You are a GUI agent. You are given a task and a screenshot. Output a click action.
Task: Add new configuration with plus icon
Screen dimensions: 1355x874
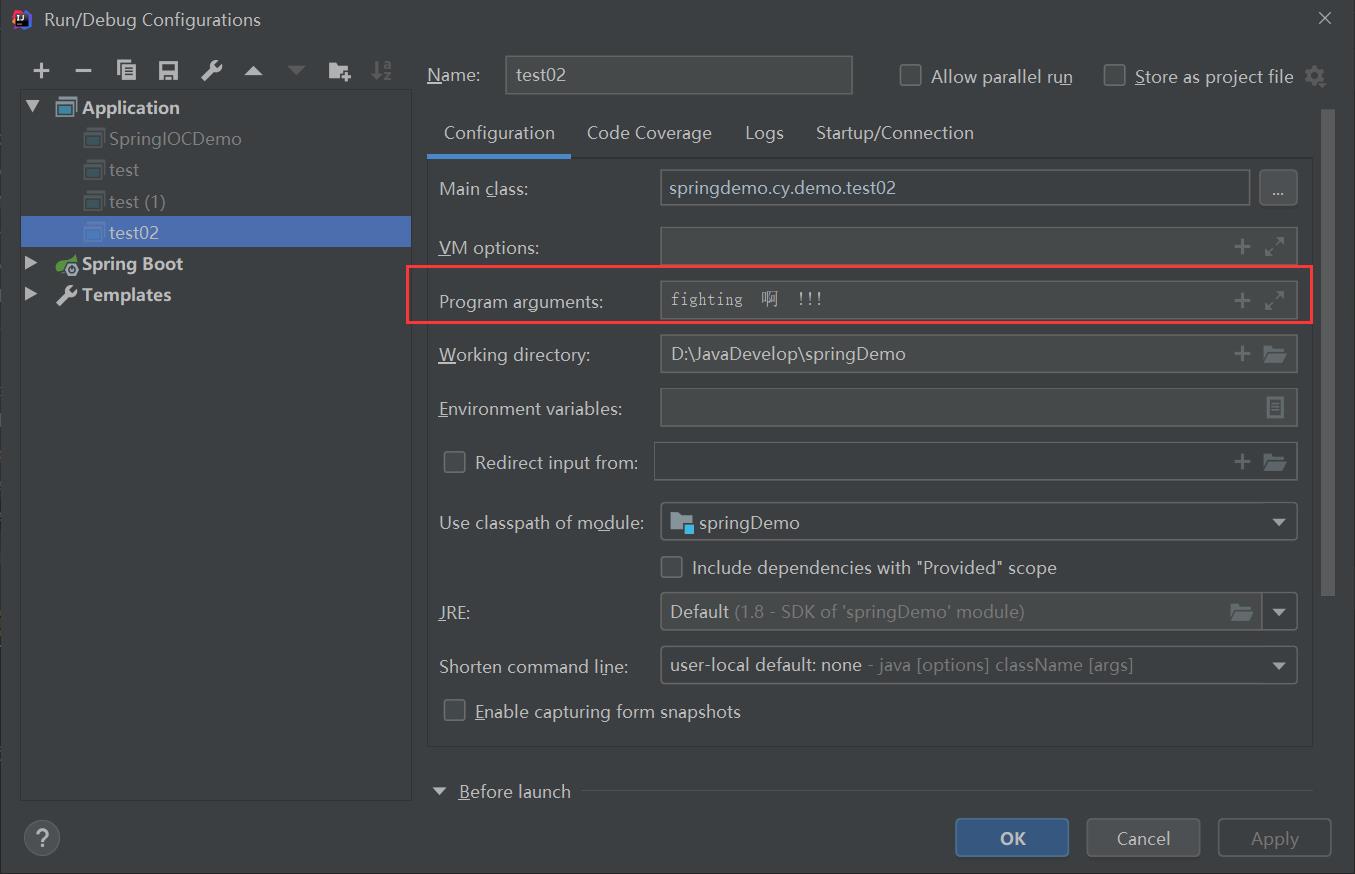pos(41,70)
